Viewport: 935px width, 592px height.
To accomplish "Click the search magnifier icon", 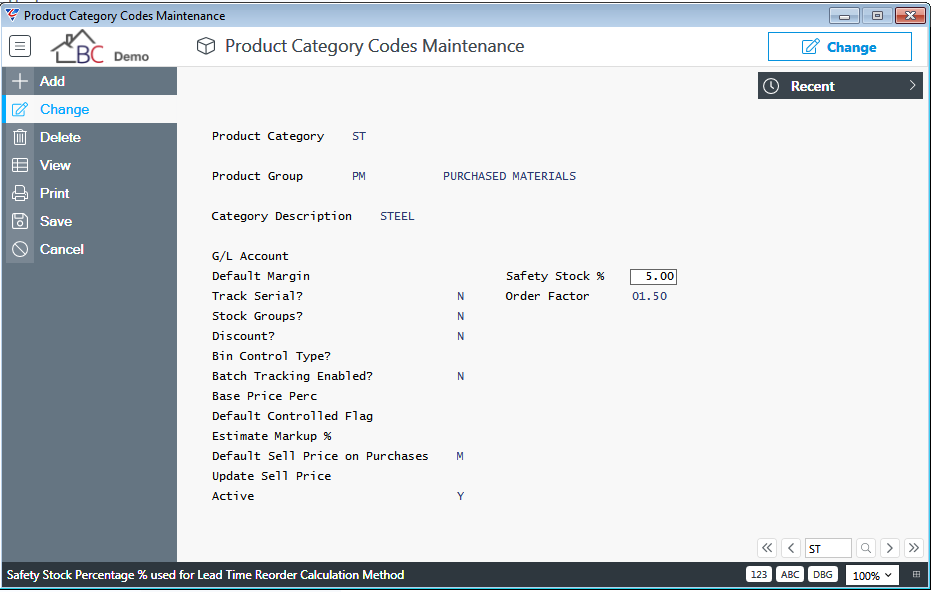I will 866,548.
